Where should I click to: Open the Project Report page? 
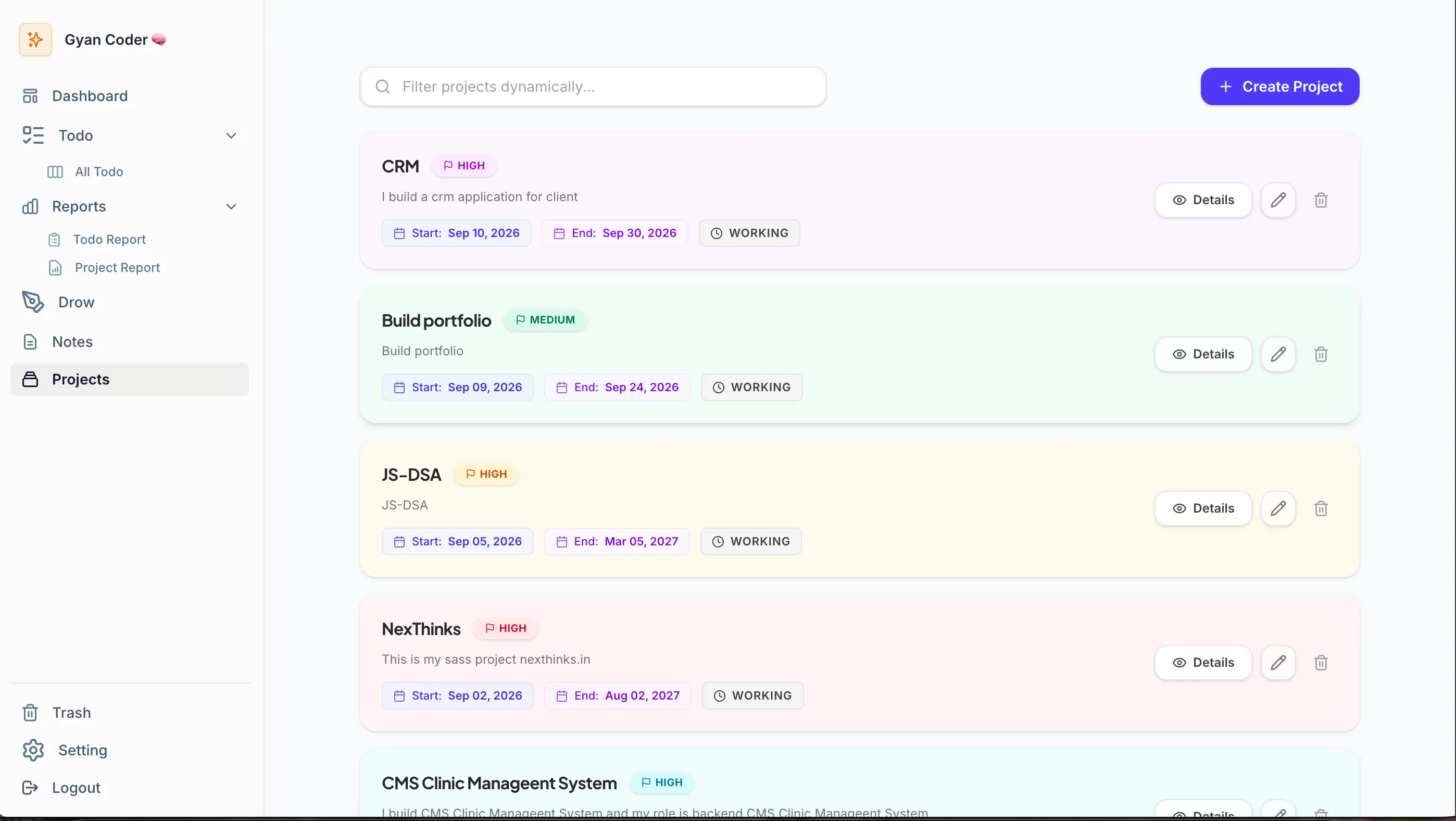click(117, 267)
